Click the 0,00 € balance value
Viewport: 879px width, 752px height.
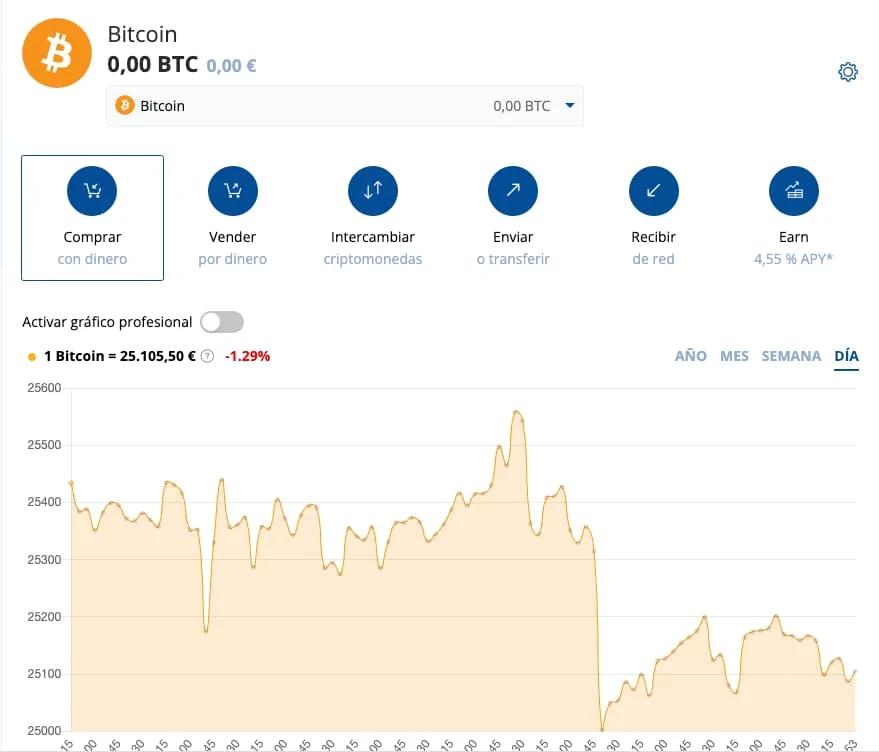(x=231, y=66)
